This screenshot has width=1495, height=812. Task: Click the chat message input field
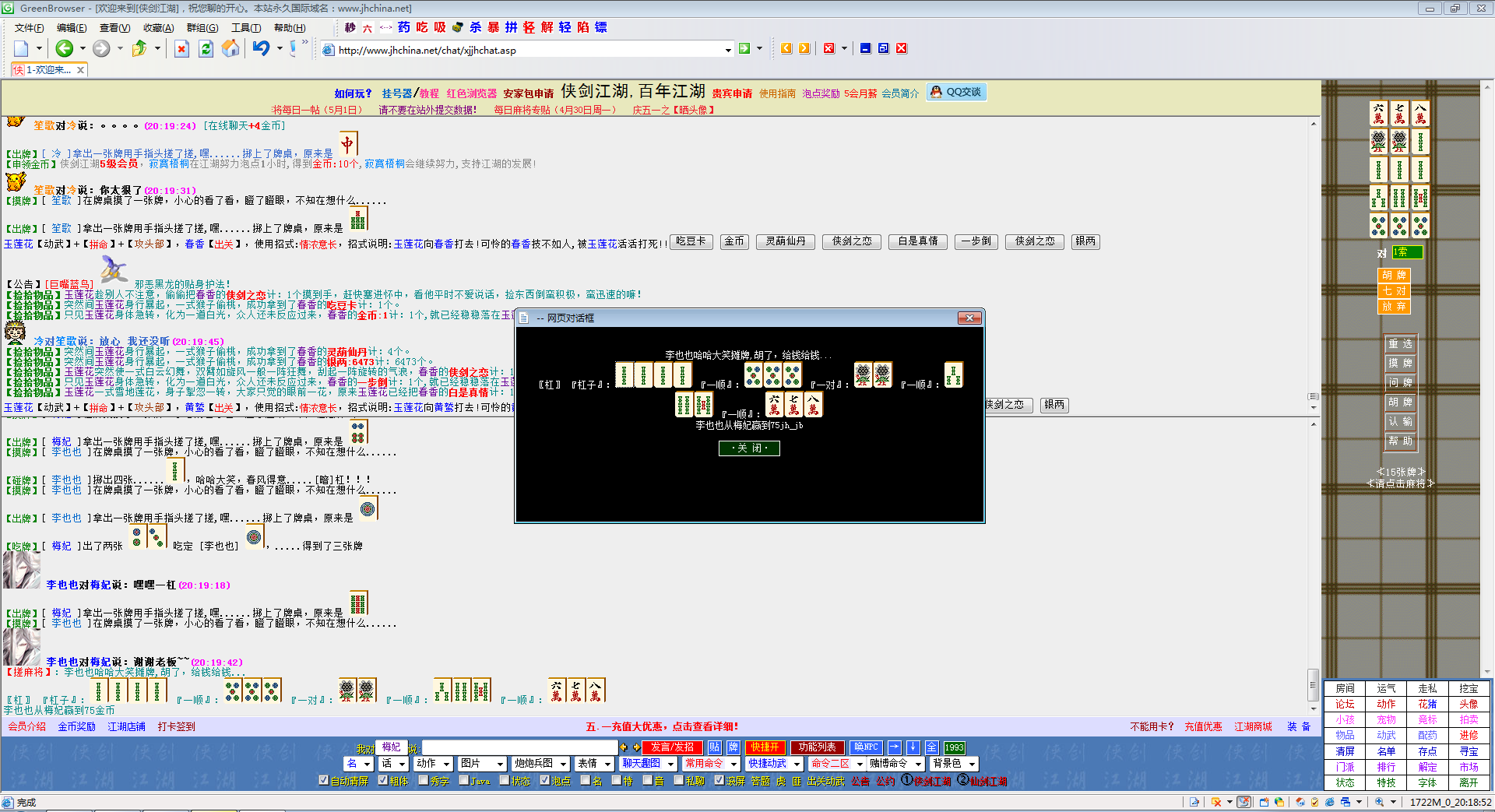[519, 747]
